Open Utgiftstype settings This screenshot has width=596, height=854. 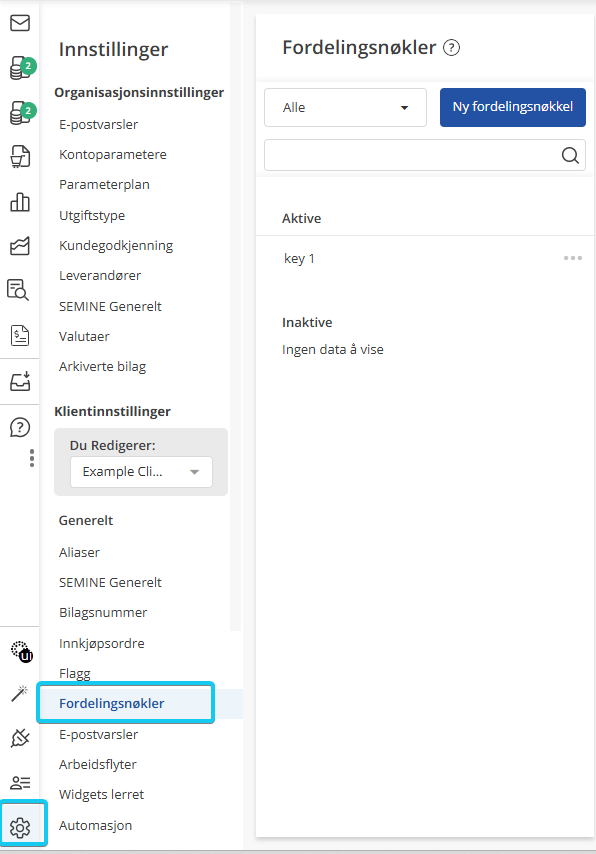pos(92,215)
